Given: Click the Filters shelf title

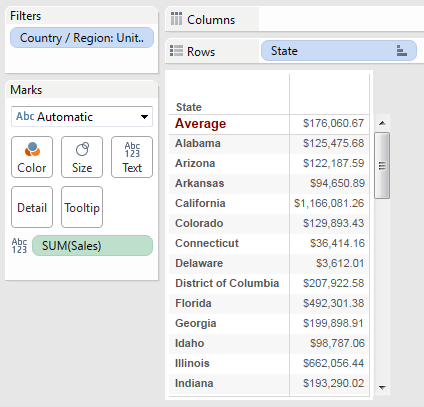Looking at the screenshot, I should click(25, 16).
